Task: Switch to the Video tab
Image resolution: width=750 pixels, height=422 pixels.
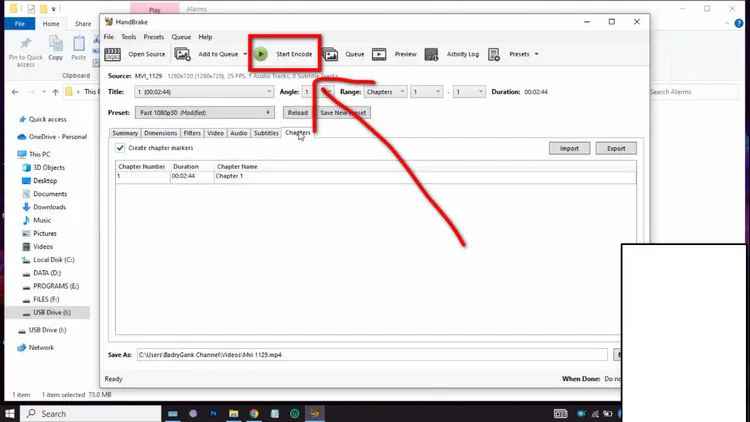Action: 215,133
